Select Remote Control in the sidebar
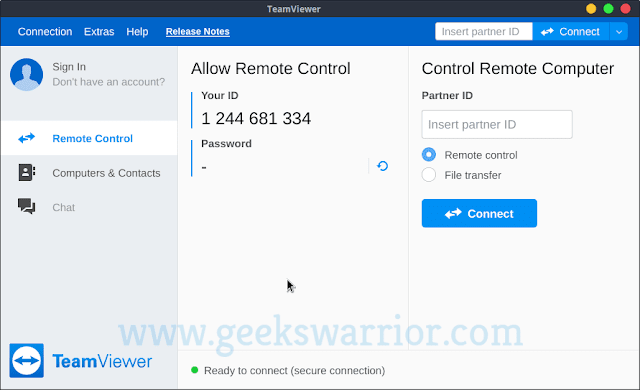Image resolution: width=640 pixels, height=390 pixels. click(x=89, y=138)
